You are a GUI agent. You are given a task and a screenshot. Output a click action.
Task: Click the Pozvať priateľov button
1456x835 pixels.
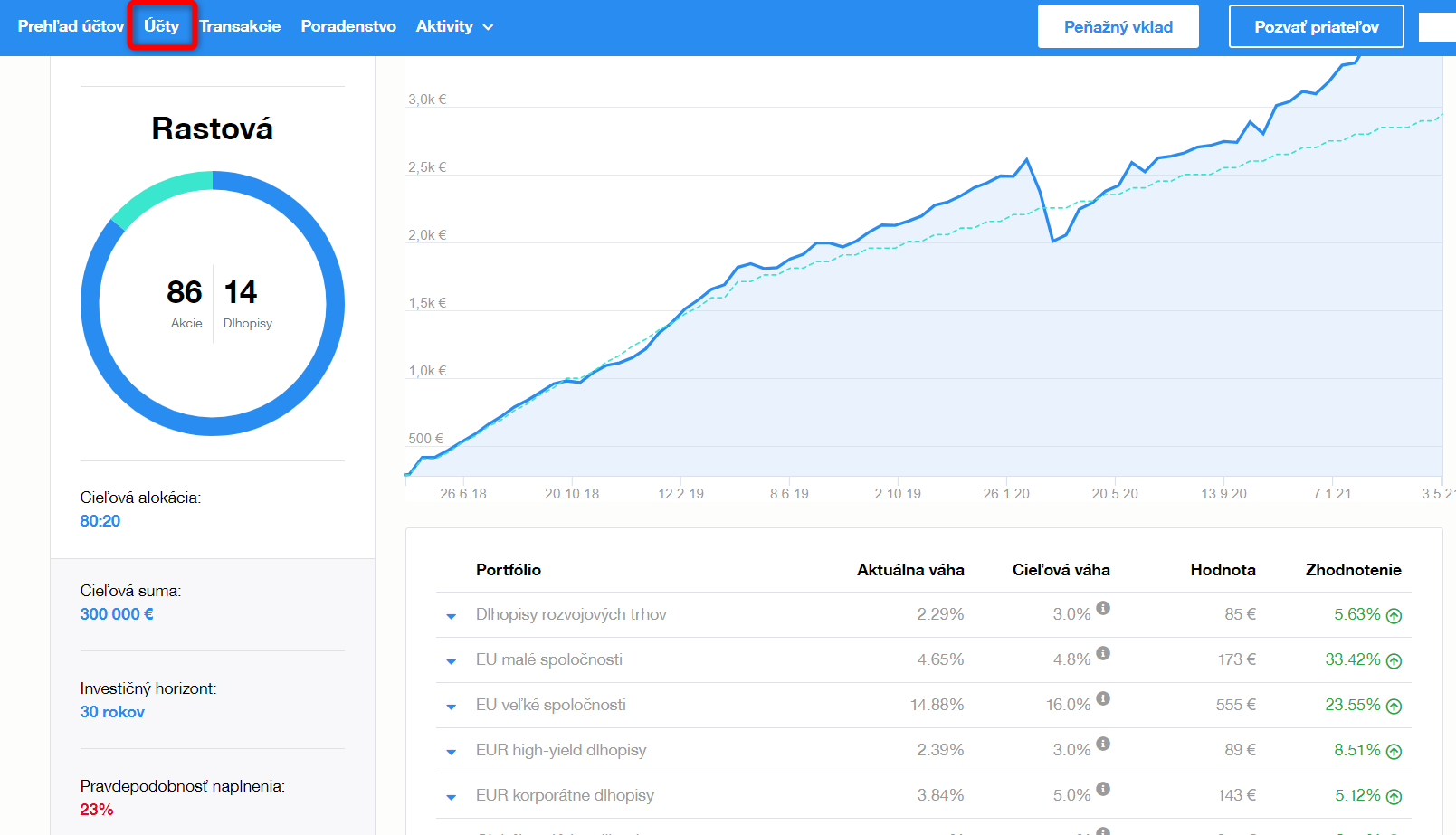(x=1316, y=27)
